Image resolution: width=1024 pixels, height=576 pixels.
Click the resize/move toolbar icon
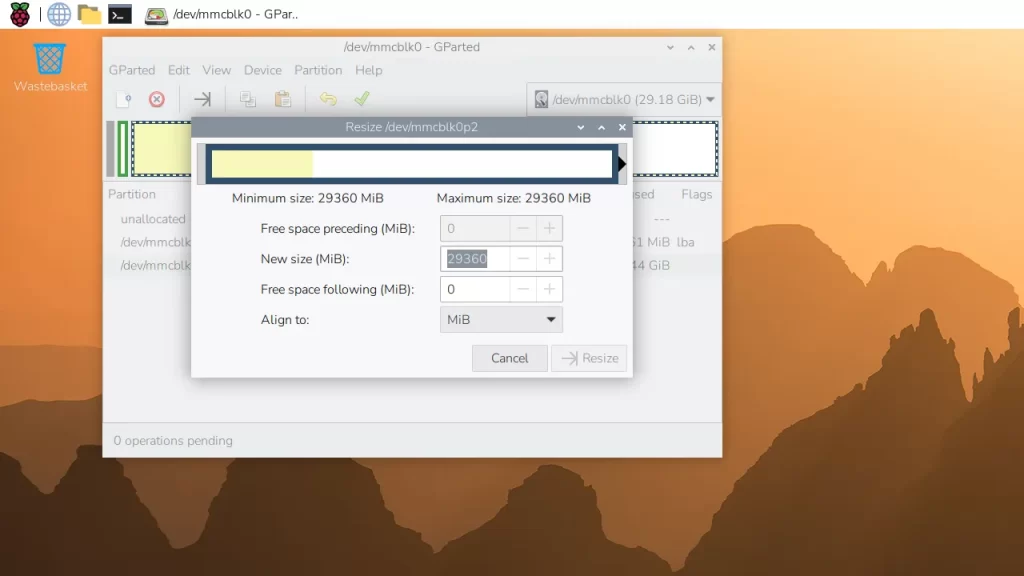[202, 99]
